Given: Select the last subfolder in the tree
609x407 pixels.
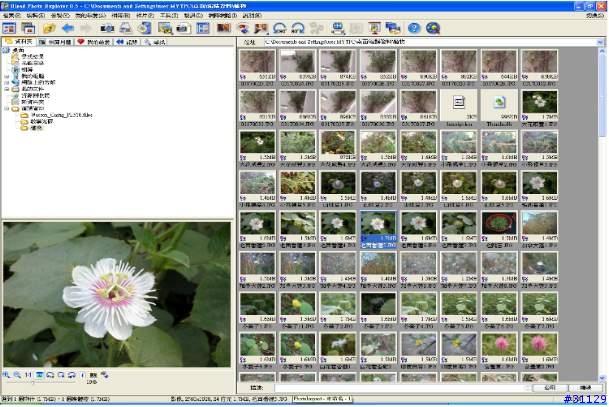Looking at the screenshot, I should (36, 128).
